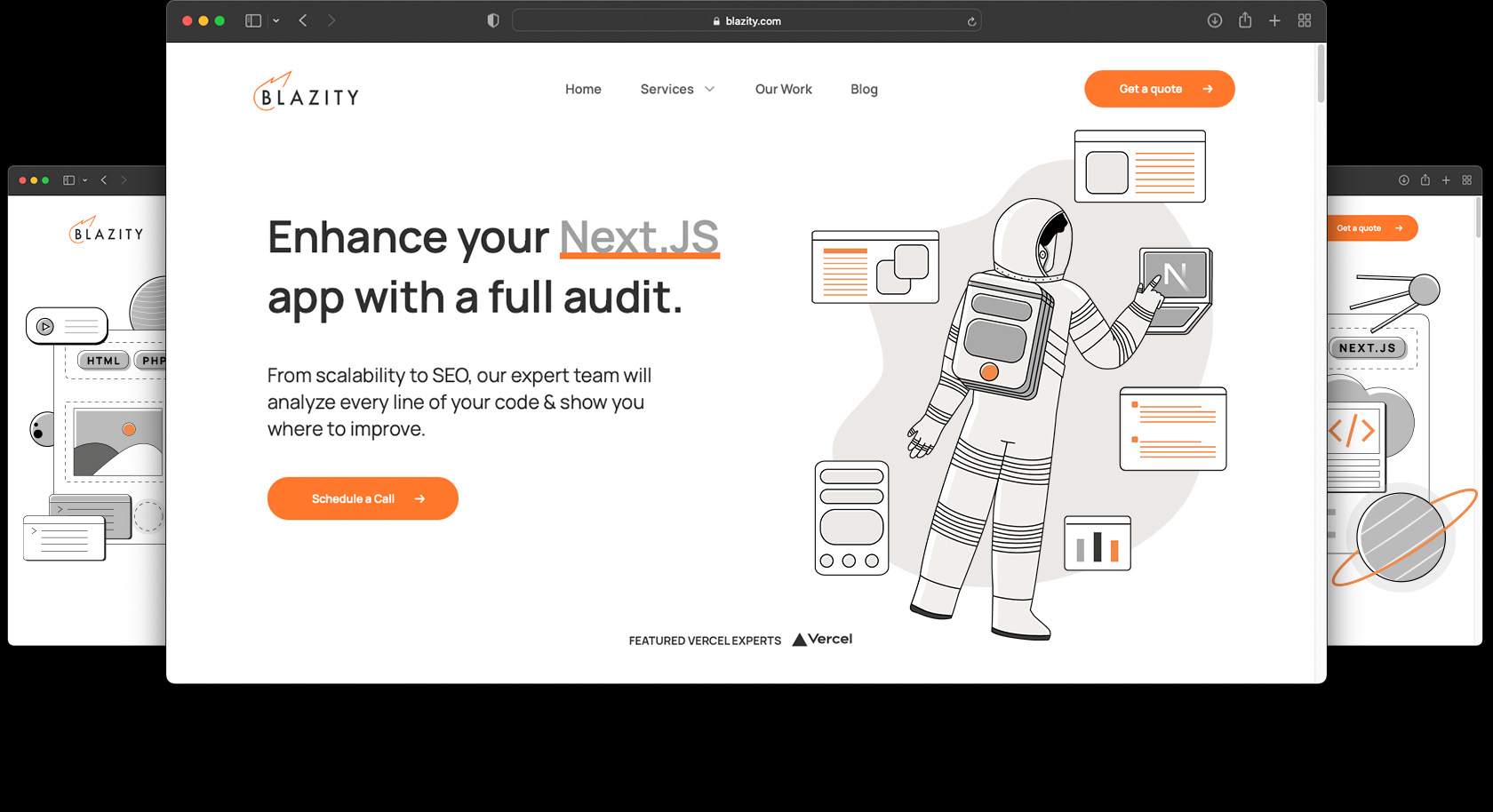Expand the Services dropdown menu
The height and width of the screenshot is (812, 1493).
pos(677,89)
